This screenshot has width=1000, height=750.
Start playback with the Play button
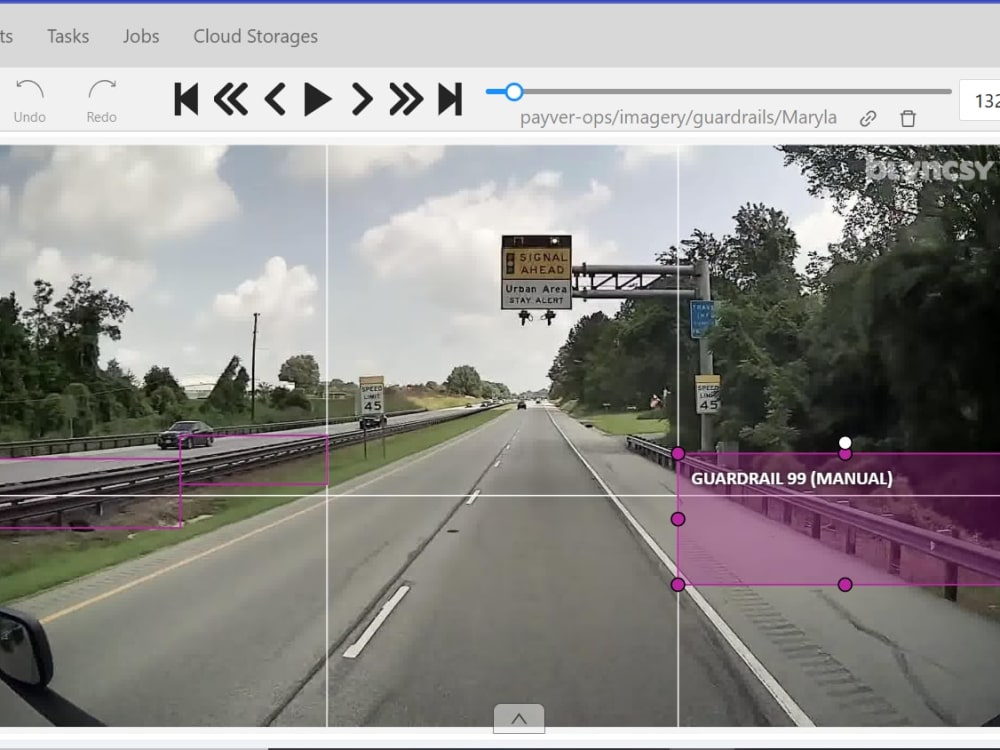(318, 99)
